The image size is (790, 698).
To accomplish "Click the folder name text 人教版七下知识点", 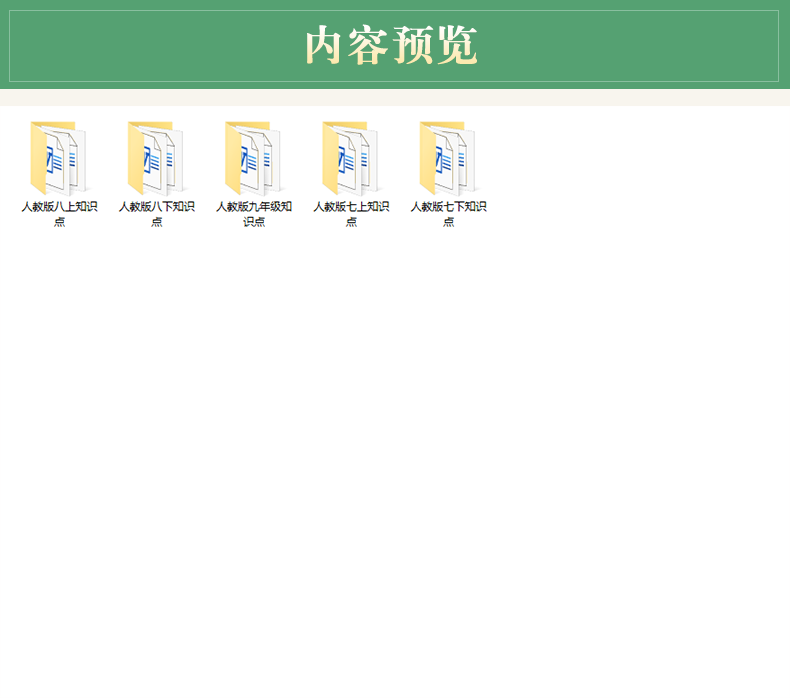I will coord(448,214).
